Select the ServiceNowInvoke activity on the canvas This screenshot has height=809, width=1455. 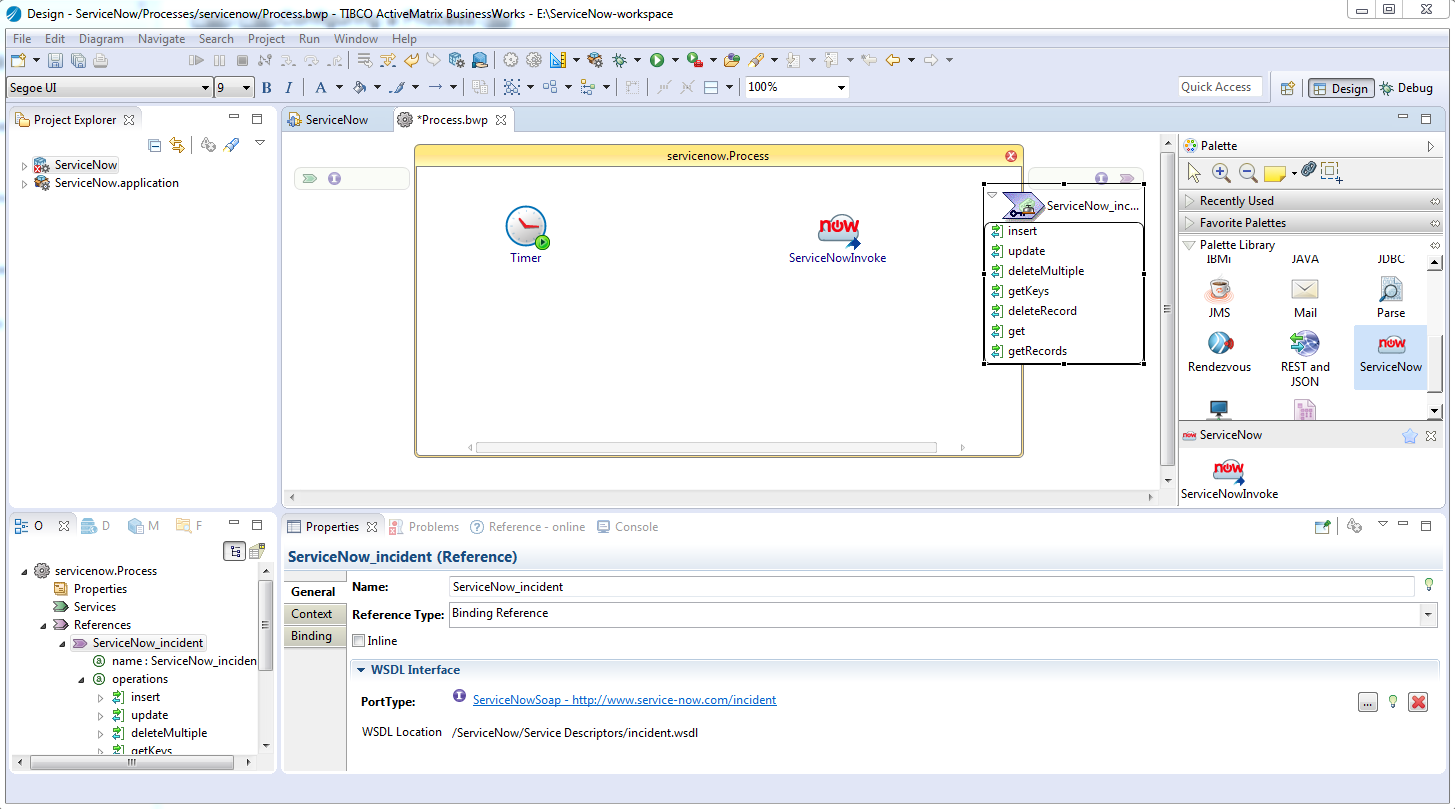coord(838,239)
